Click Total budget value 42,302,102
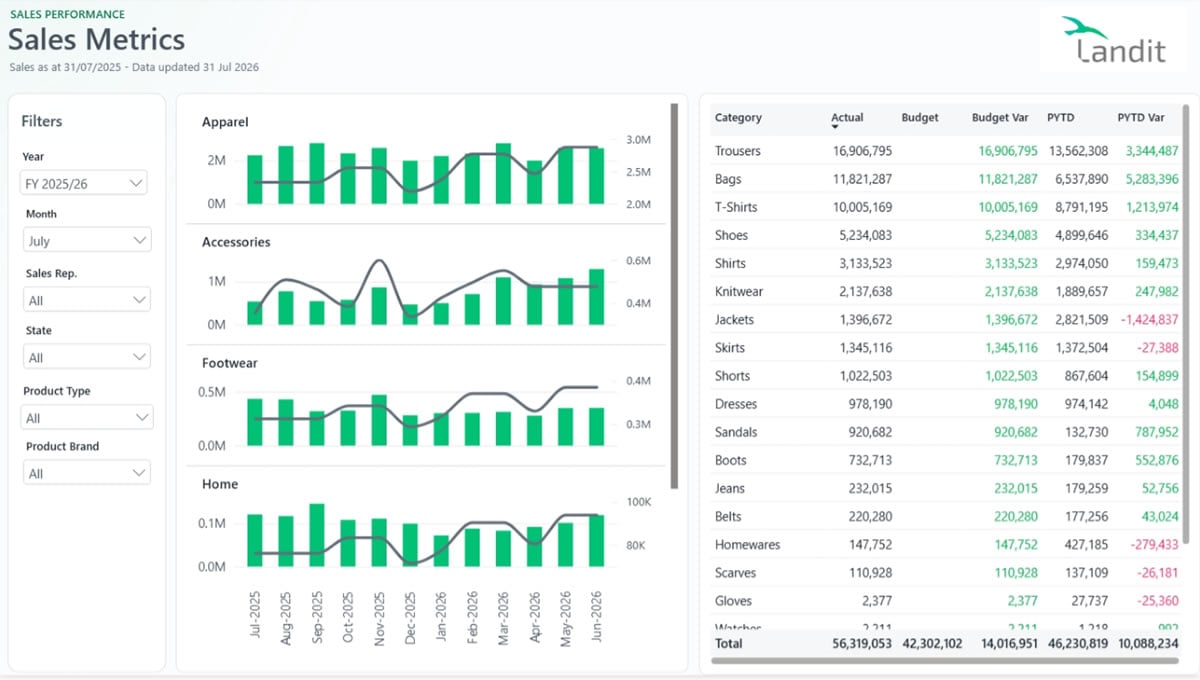This screenshot has height=680, width=1200. [932, 644]
